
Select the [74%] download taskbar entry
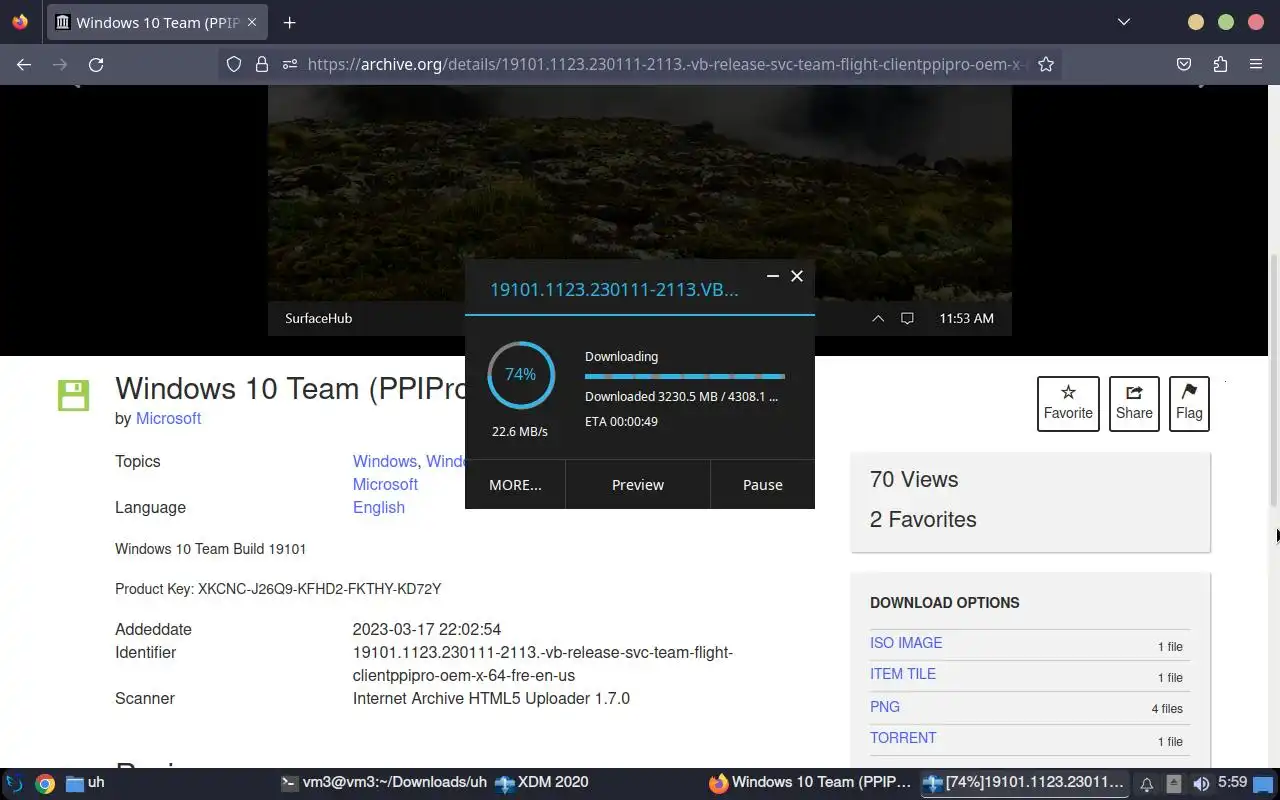coord(1024,783)
